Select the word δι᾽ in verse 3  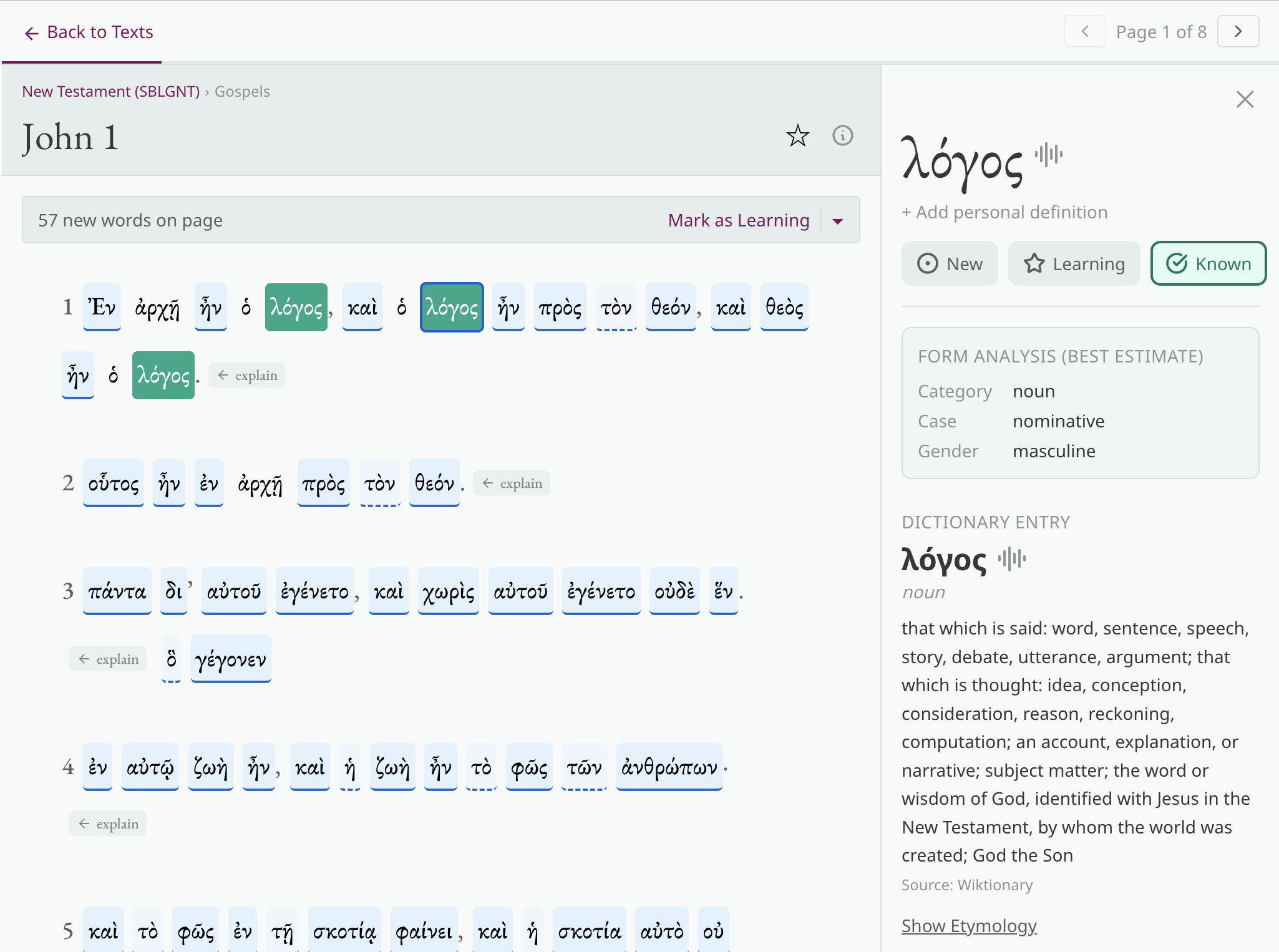click(x=174, y=591)
